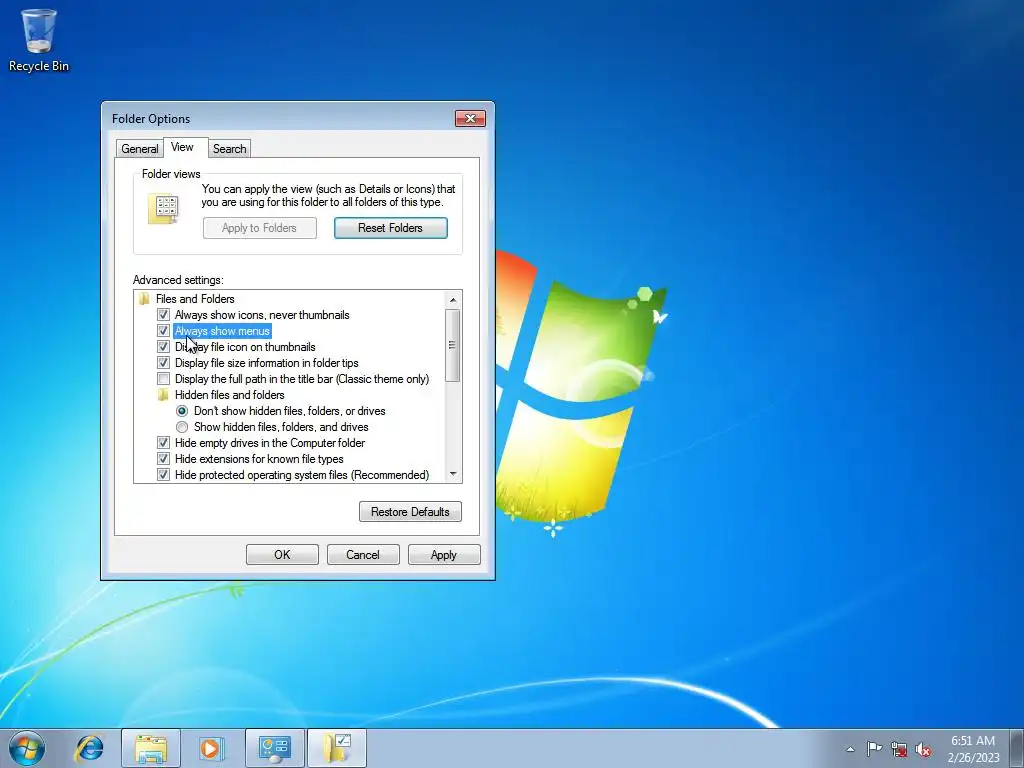Toggle Display file size information in folder tips
The width and height of the screenshot is (1024, 768).
pyautogui.click(x=163, y=363)
